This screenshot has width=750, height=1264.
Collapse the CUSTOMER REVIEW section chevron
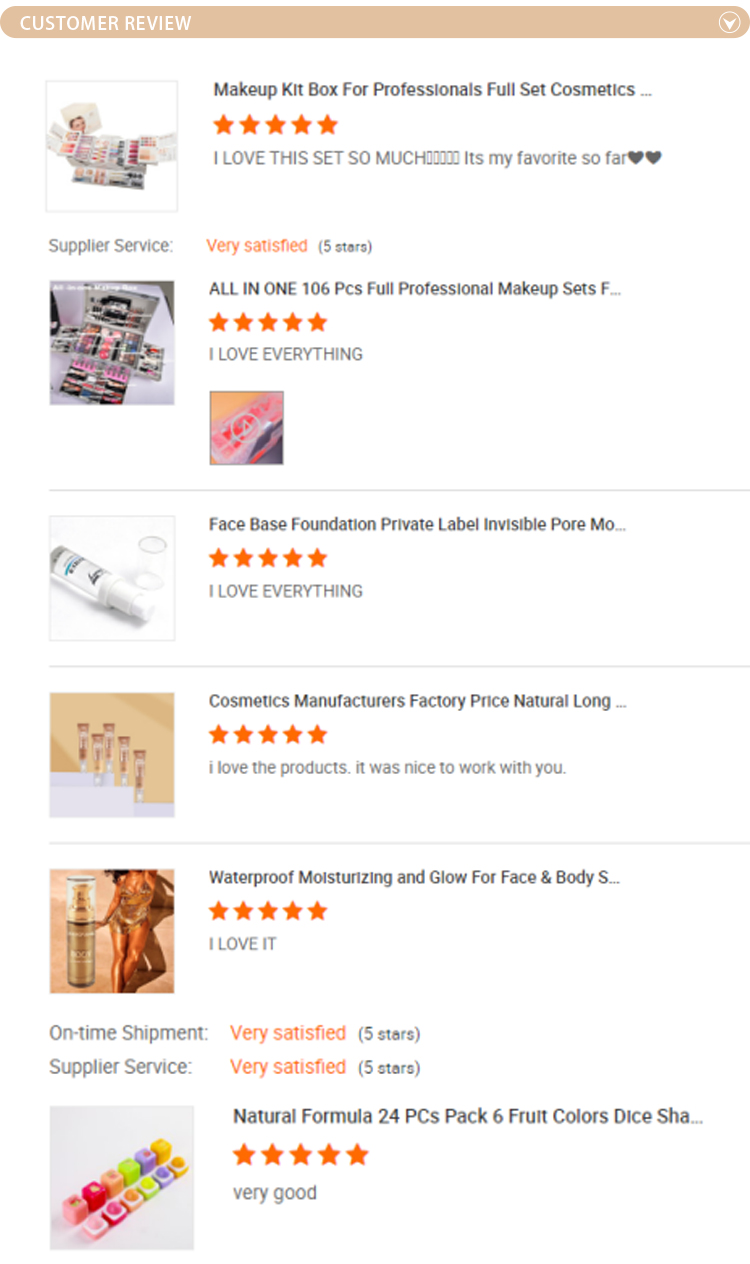tap(728, 22)
